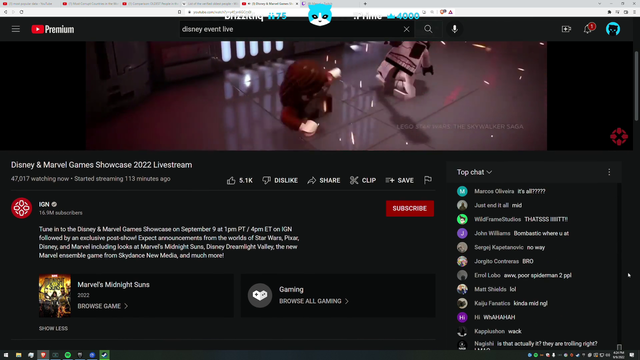Like the video with thumbs-up 5.1K

[240, 180]
